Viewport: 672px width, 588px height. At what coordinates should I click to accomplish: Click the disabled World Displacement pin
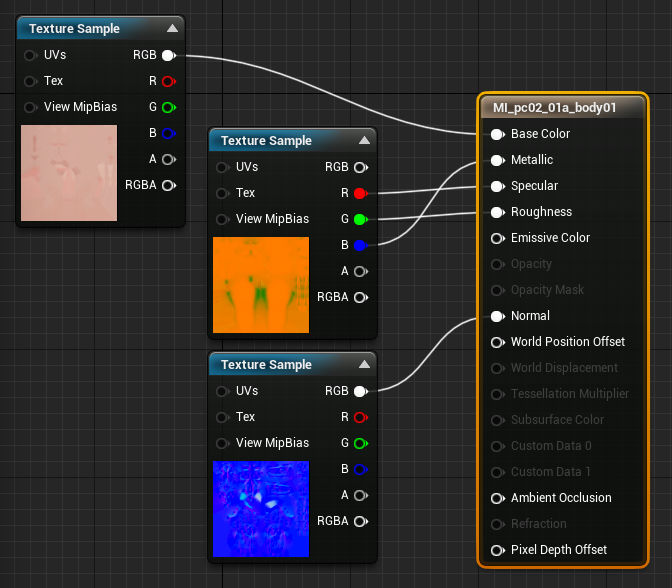(498, 368)
